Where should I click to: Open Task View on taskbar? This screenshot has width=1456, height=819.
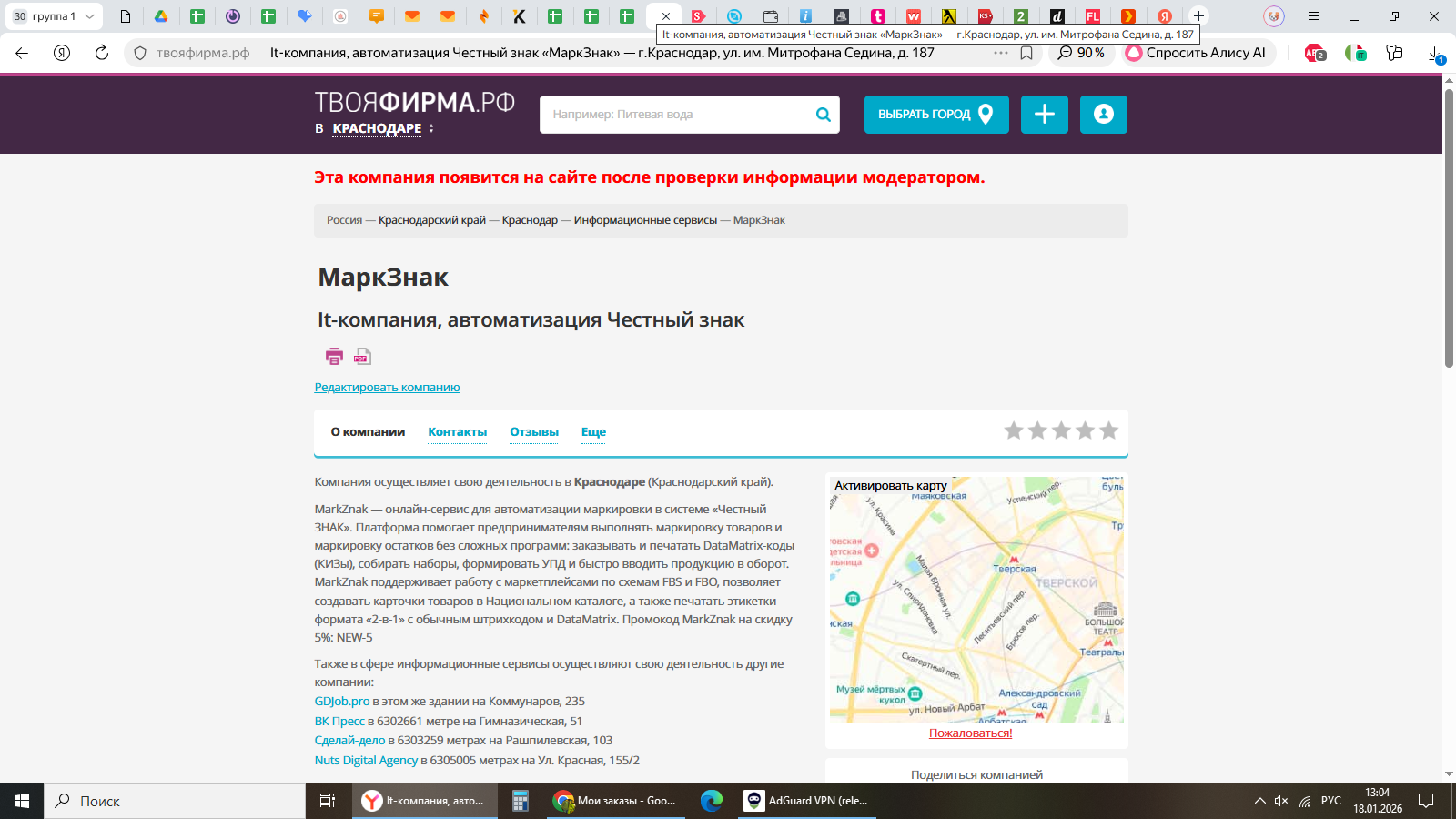[x=328, y=801]
